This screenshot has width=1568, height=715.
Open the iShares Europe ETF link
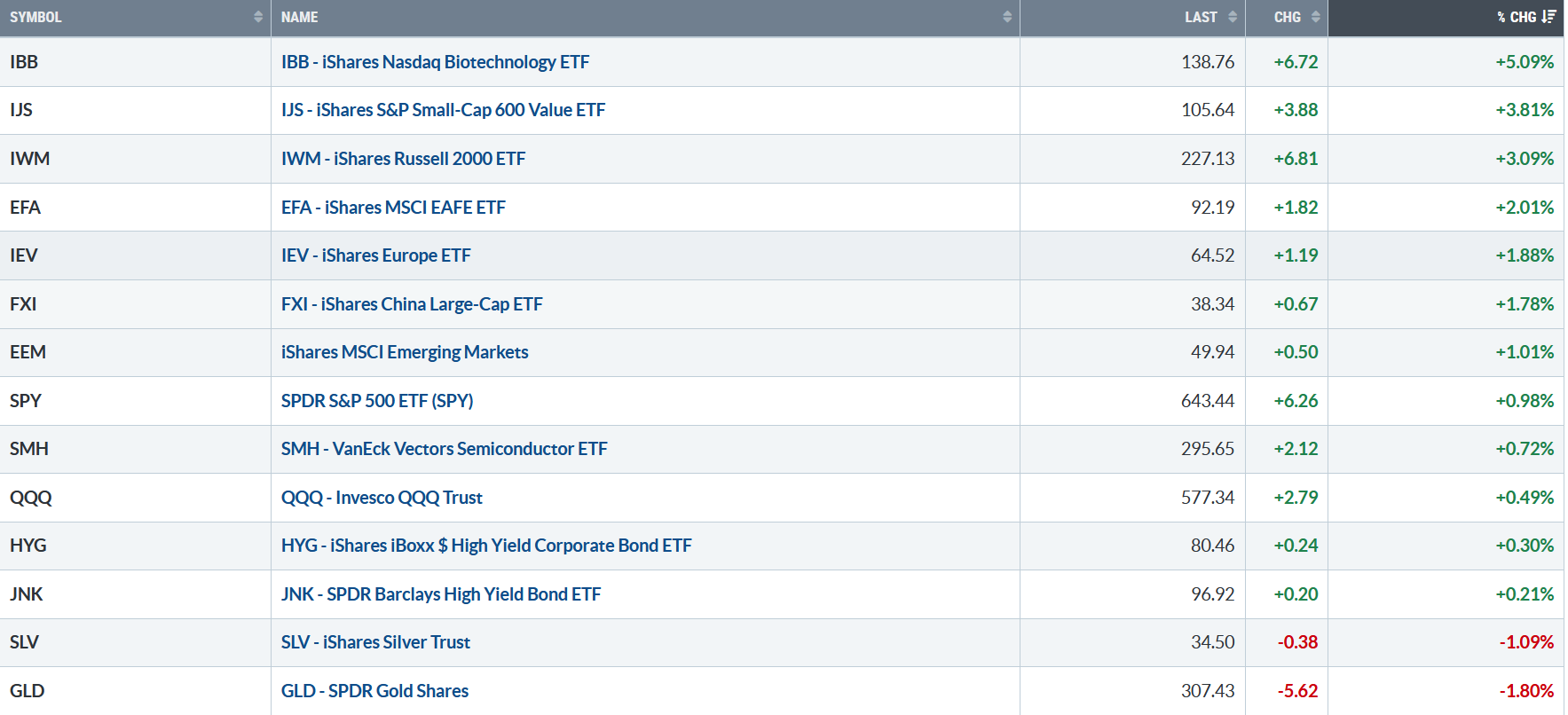(375, 255)
